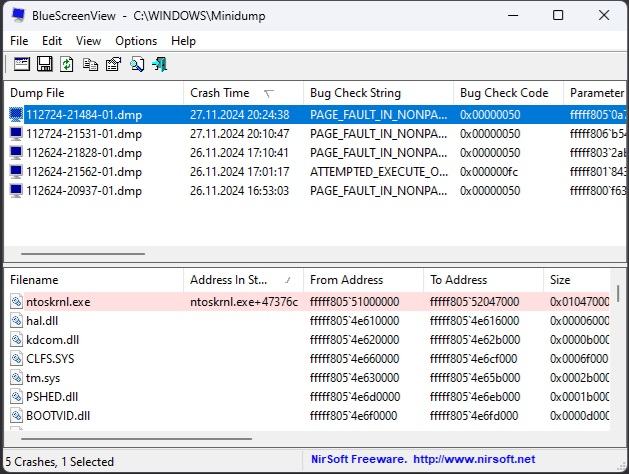629x474 pixels.
Task: Select the 112624-21562-01.dmp dump file
Action: (84, 172)
